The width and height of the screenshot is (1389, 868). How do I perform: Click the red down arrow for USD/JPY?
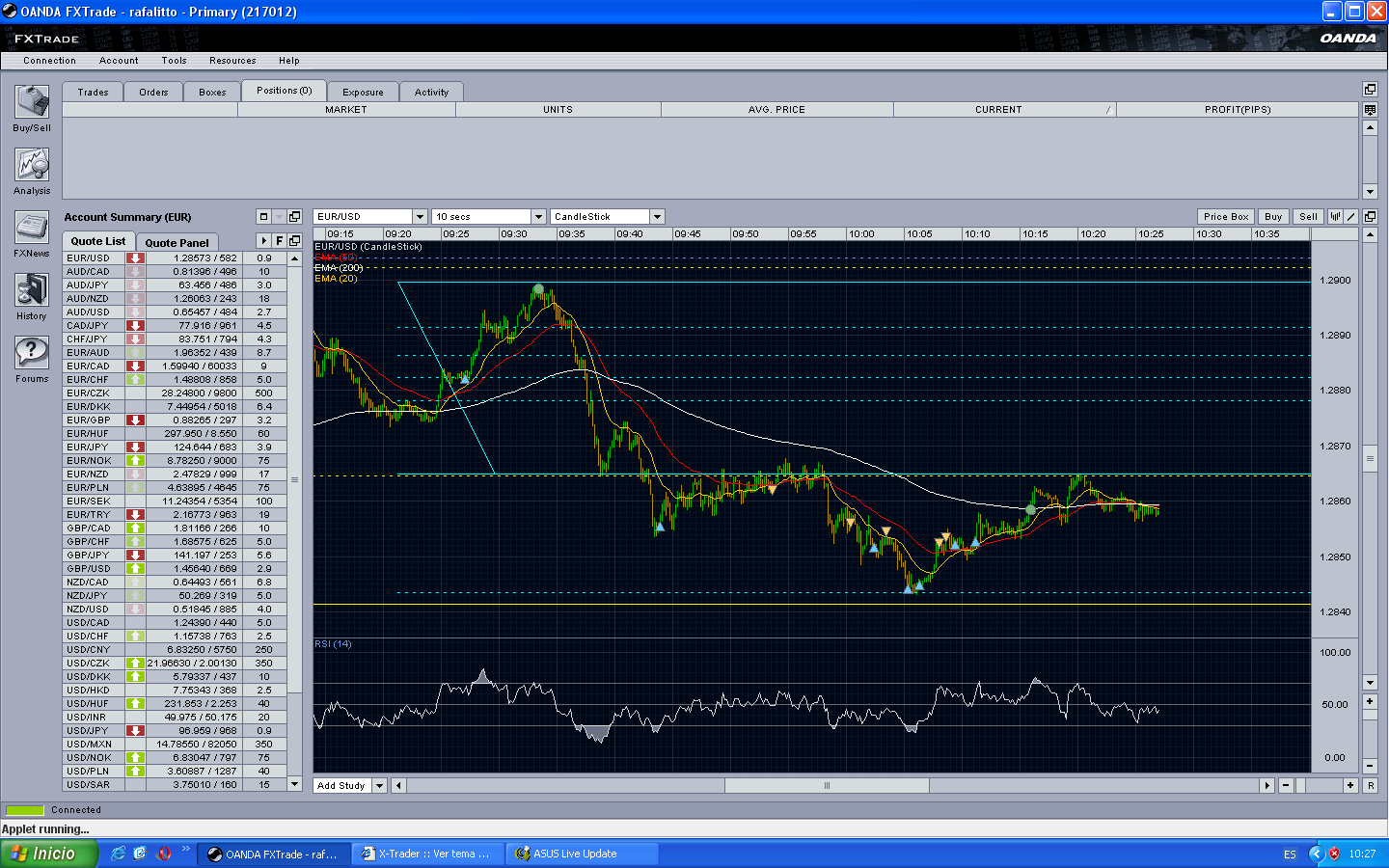(x=136, y=731)
